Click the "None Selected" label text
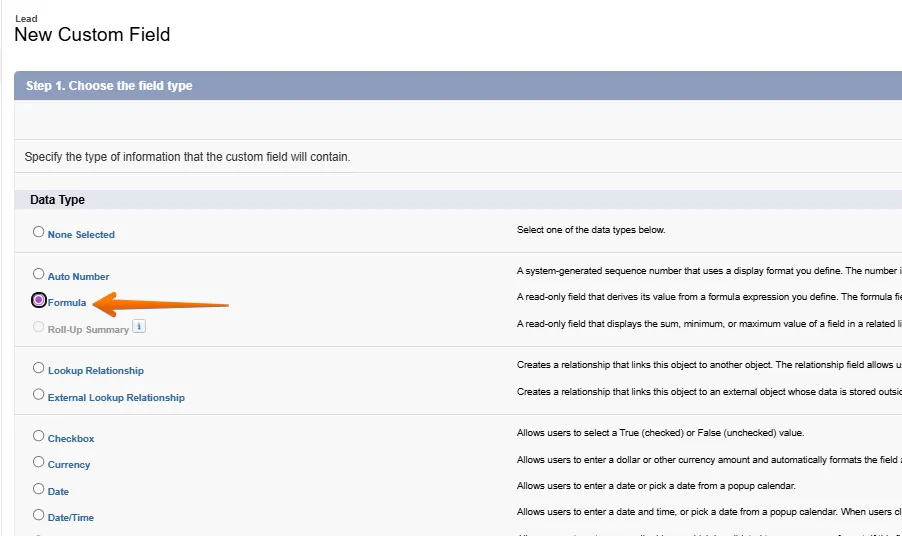Screen dimensions: 902x536 (81, 235)
